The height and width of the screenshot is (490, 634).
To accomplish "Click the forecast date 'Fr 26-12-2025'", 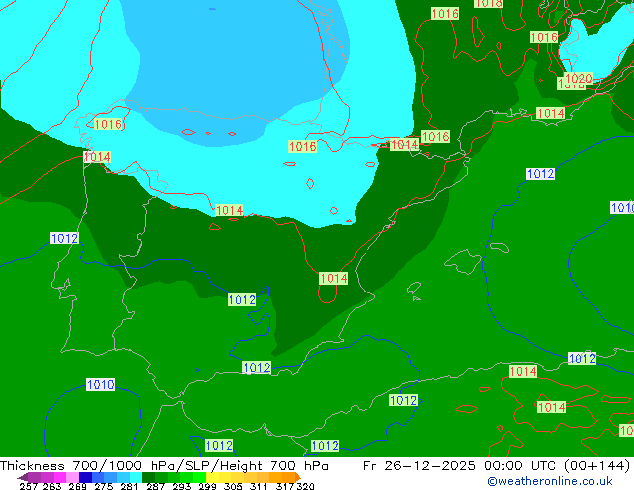I will click(x=419, y=465).
